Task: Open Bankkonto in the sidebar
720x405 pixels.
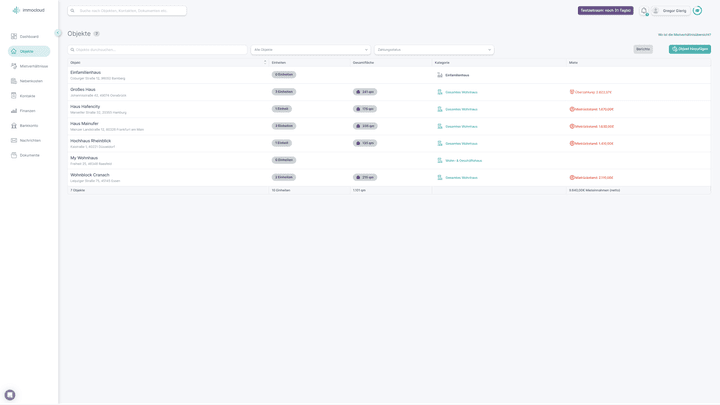Action: click(x=29, y=126)
